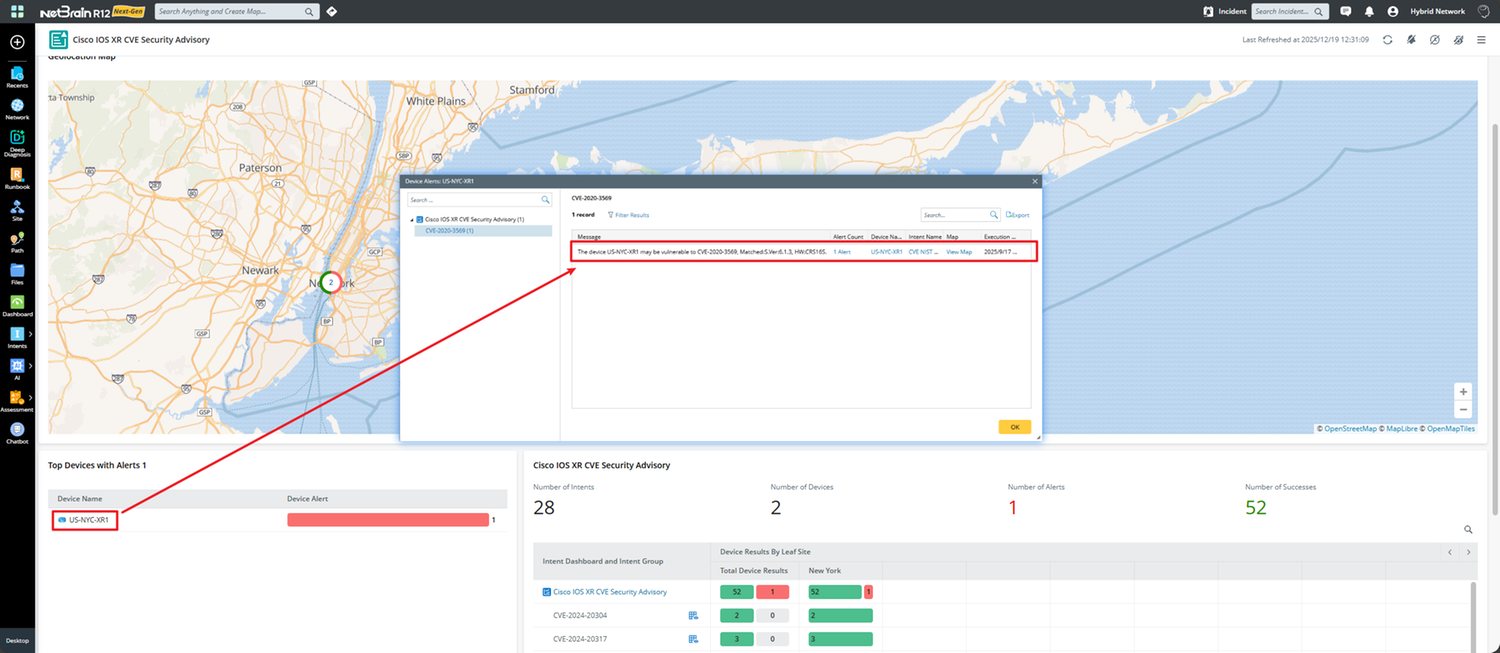Open Recents in the sidebar

(17, 78)
